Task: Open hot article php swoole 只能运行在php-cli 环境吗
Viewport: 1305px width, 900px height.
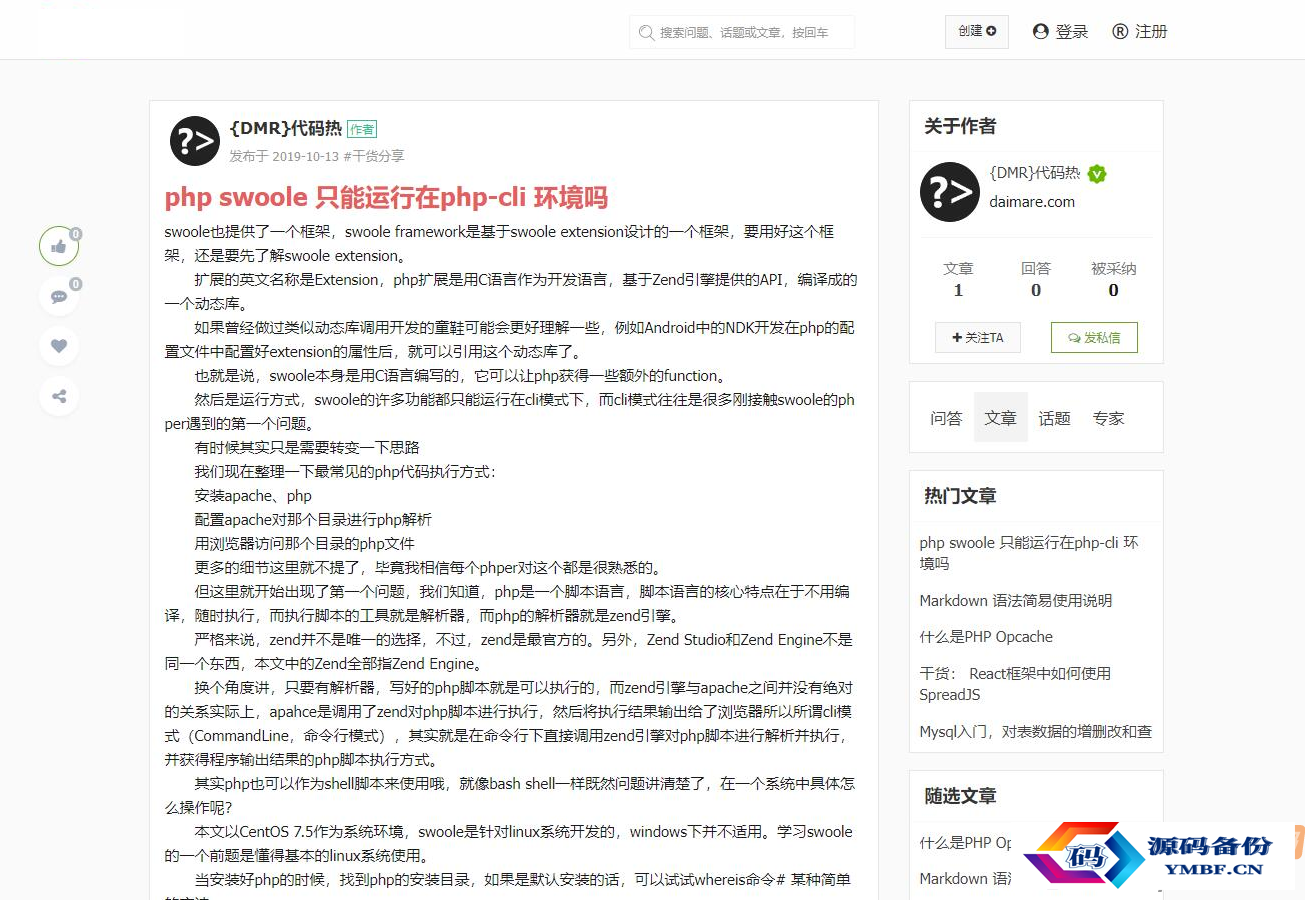Action: pyautogui.click(x=1029, y=553)
